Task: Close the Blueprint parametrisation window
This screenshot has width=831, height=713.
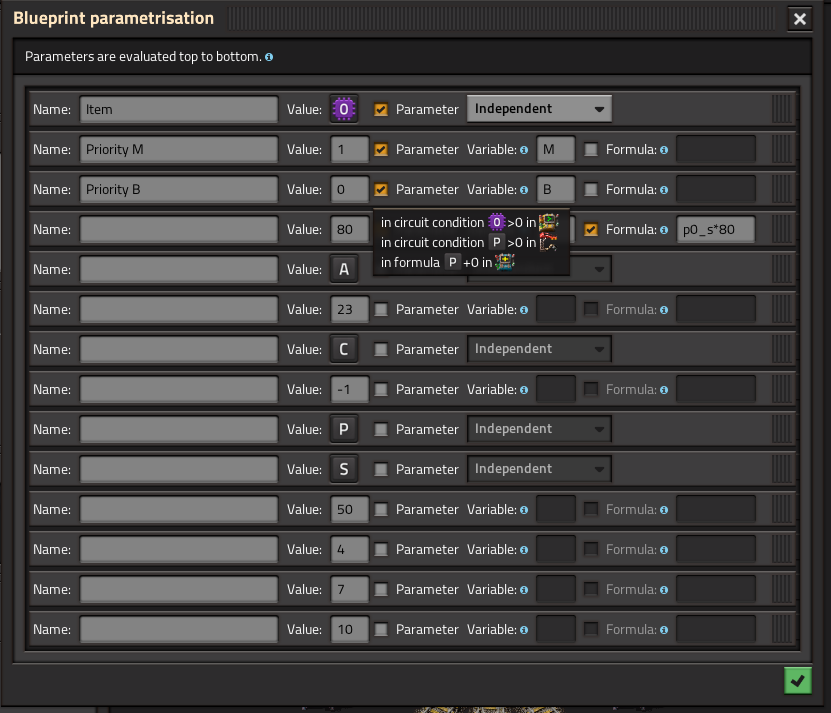Action: pyautogui.click(x=800, y=19)
